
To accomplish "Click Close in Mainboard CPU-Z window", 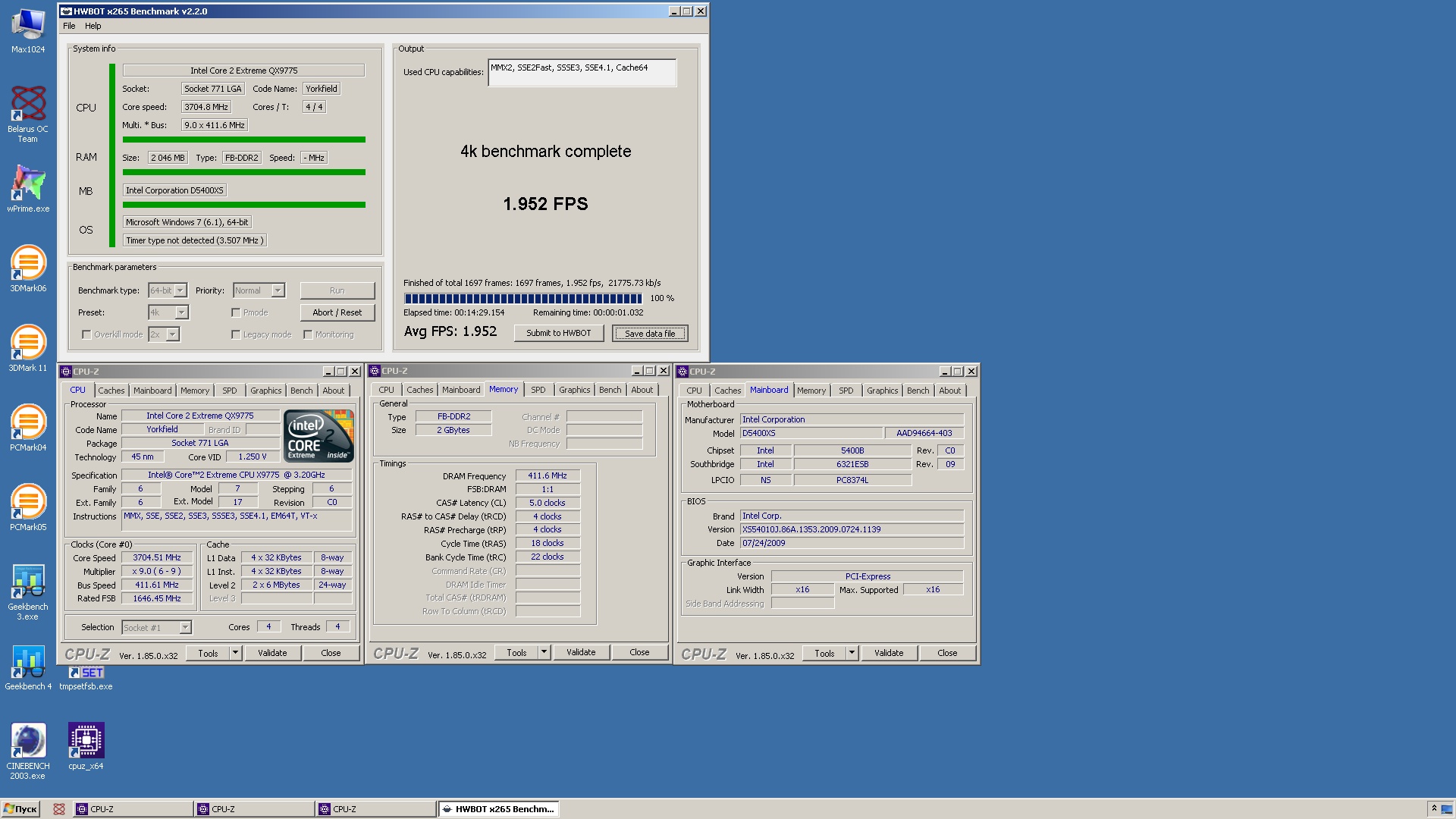I will point(947,653).
